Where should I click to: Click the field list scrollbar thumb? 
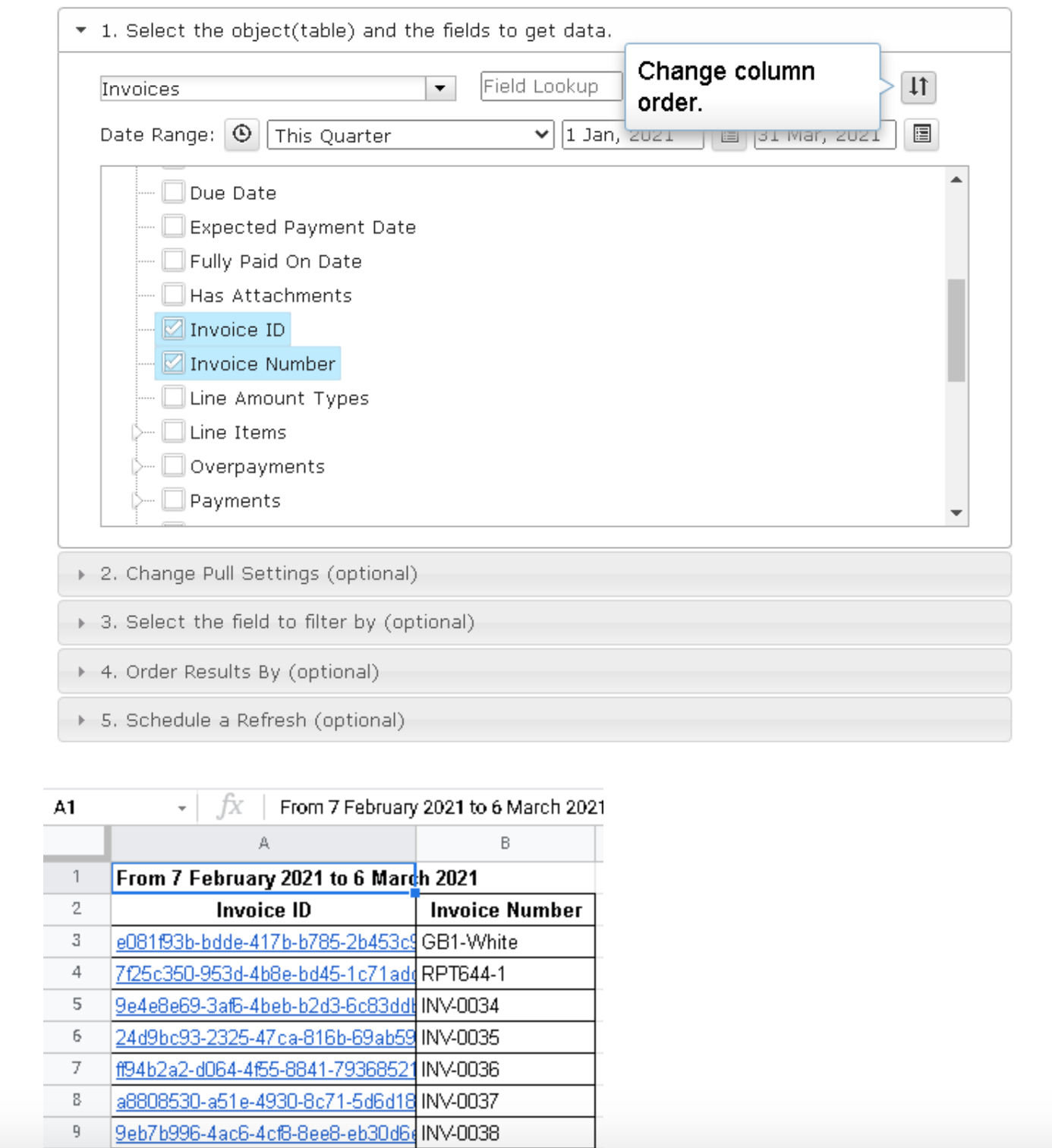point(956,330)
